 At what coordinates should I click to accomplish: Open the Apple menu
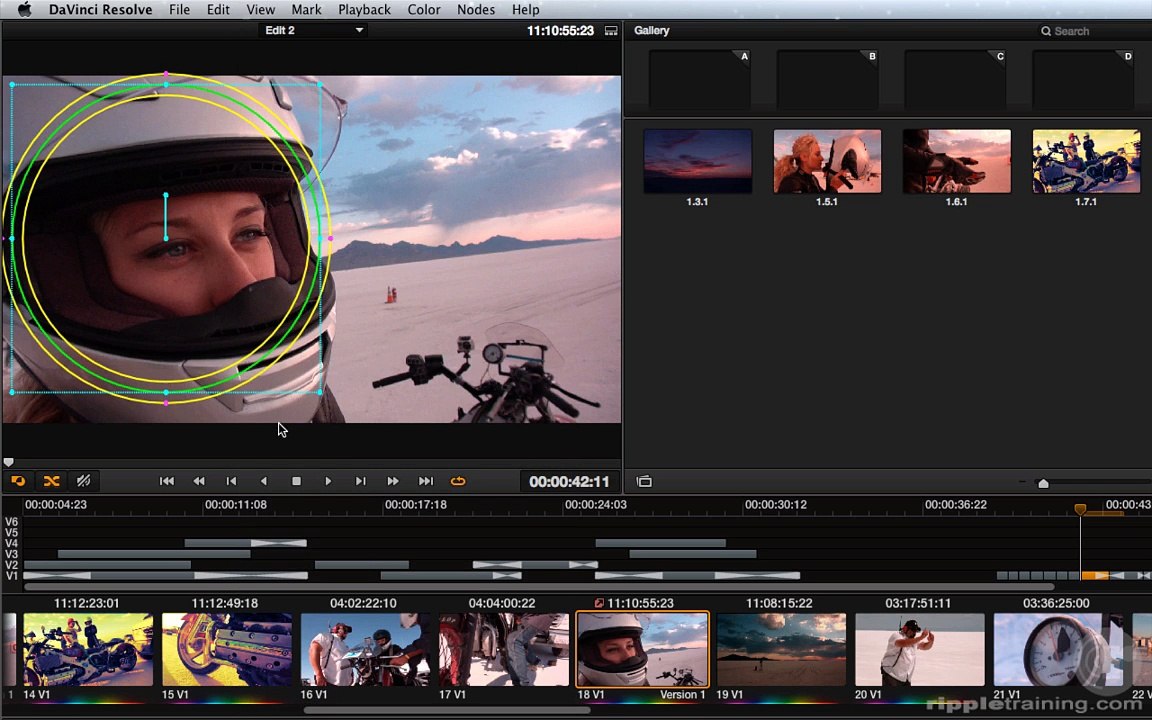pos(24,10)
